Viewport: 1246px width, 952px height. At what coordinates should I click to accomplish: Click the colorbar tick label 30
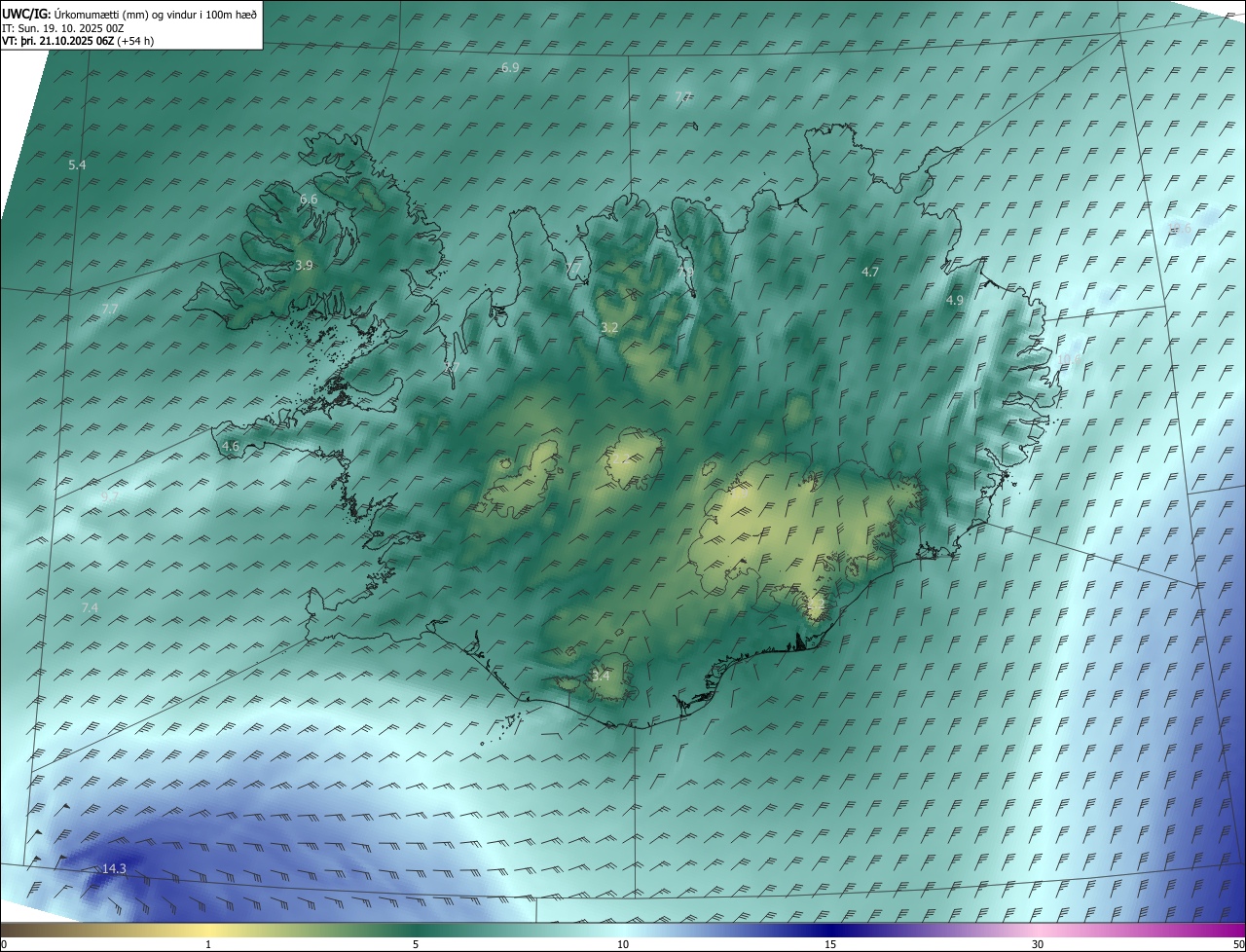1038,944
